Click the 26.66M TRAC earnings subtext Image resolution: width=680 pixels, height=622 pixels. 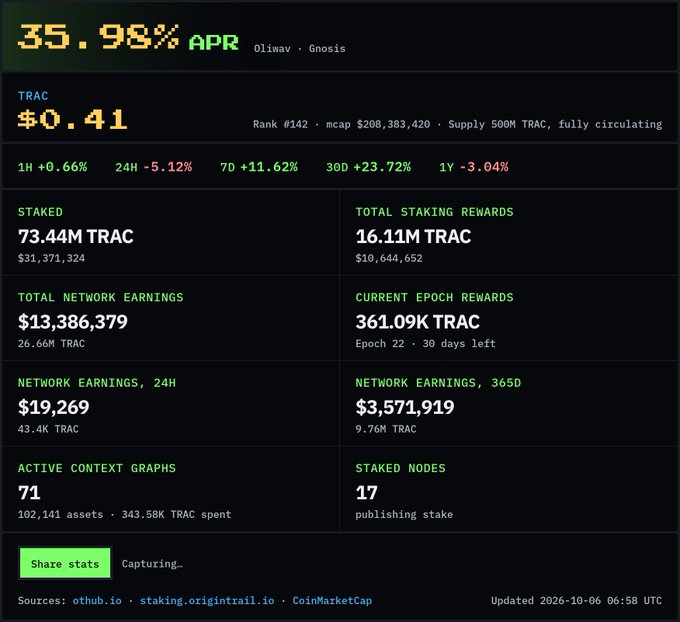click(51, 344)
